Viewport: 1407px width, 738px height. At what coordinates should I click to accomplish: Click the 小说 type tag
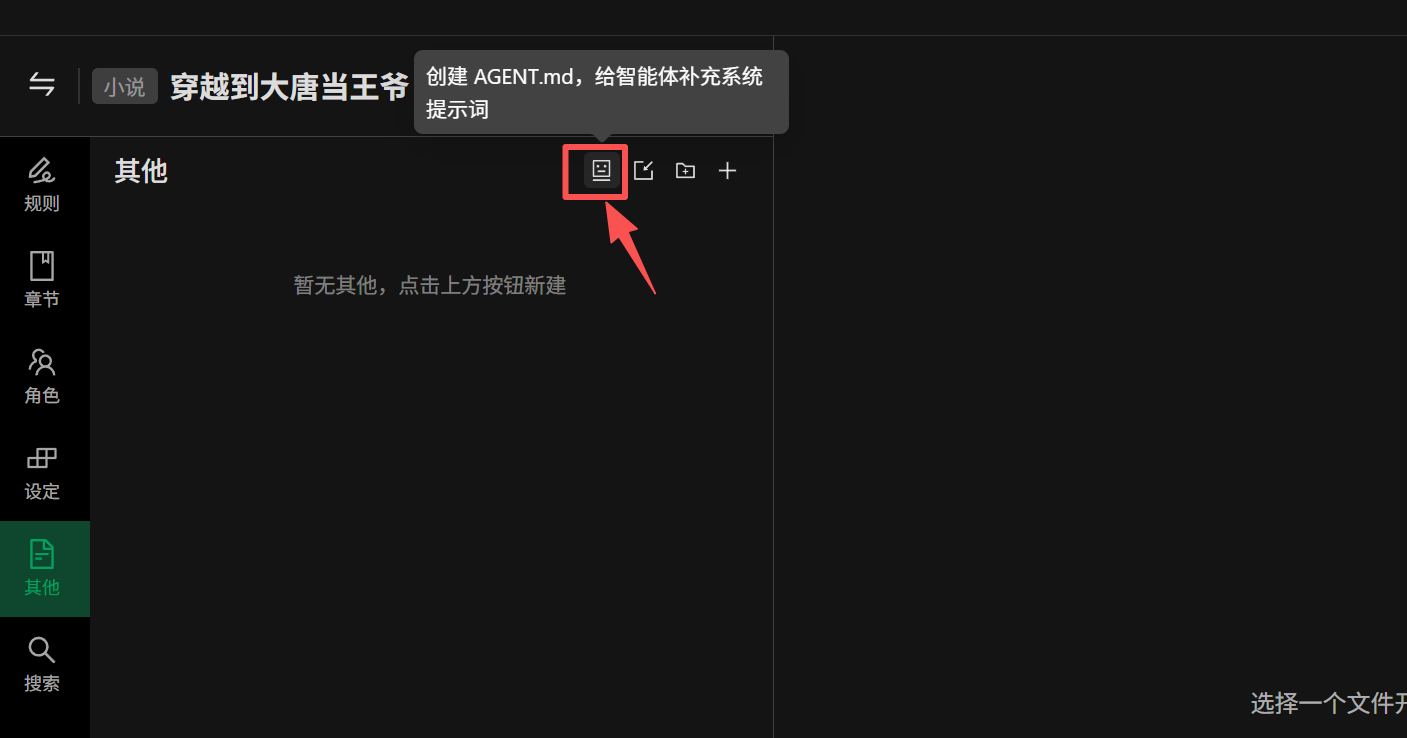pos(125,87)
